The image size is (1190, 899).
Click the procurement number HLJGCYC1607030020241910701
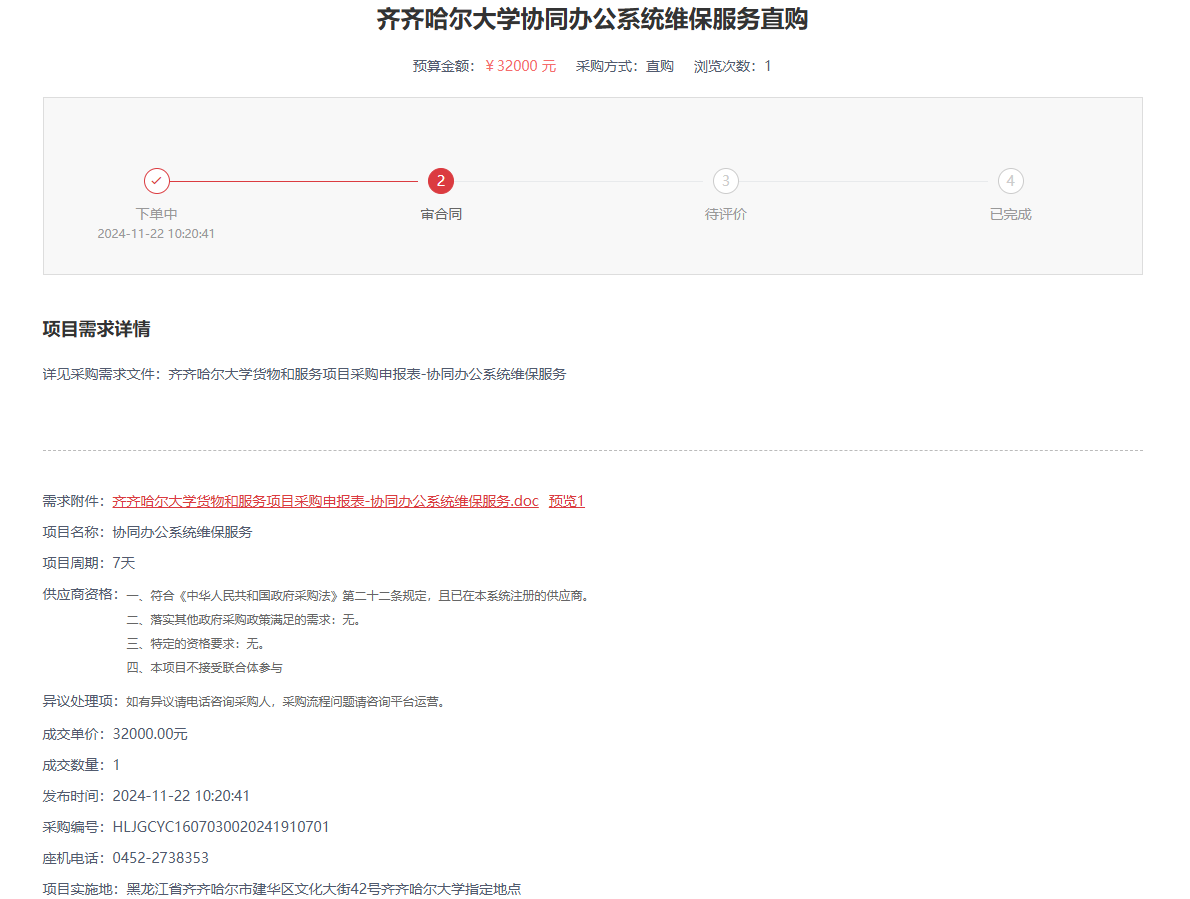pyautogui.click(x=221, y=827)
